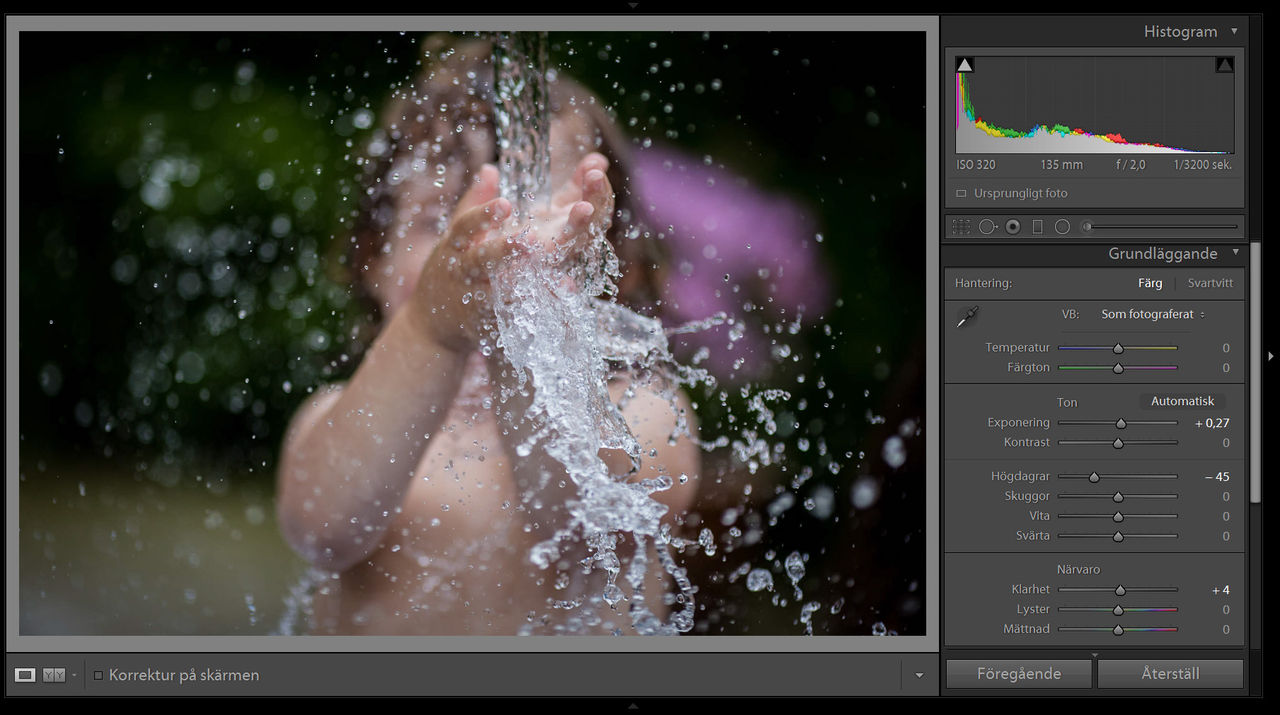Image resolution: width=1280 pixels, height=715 pixels.
Task: Select the Crop Overlay tool
Action: tap(961, 227)
